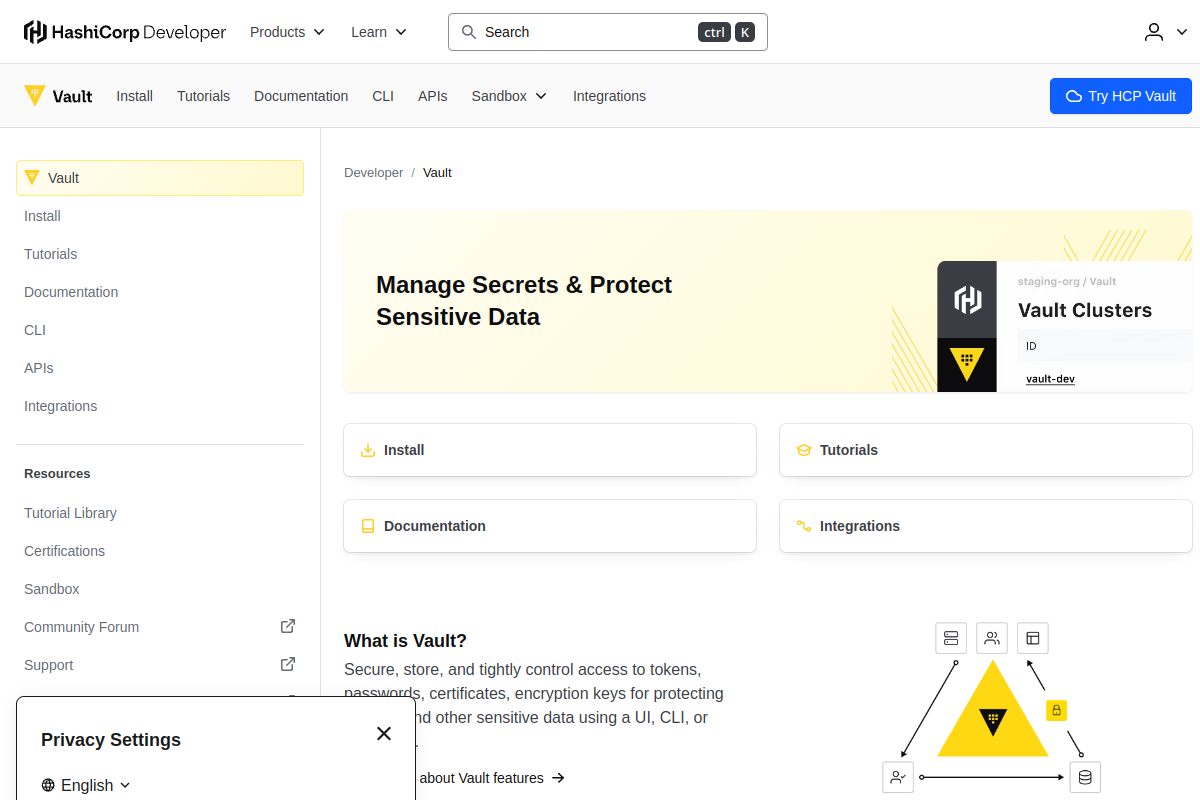The width and height of the screenshot is (1200, 800).
Task: Click the users icon in the Vault diagram
Action: click(992, 638)
